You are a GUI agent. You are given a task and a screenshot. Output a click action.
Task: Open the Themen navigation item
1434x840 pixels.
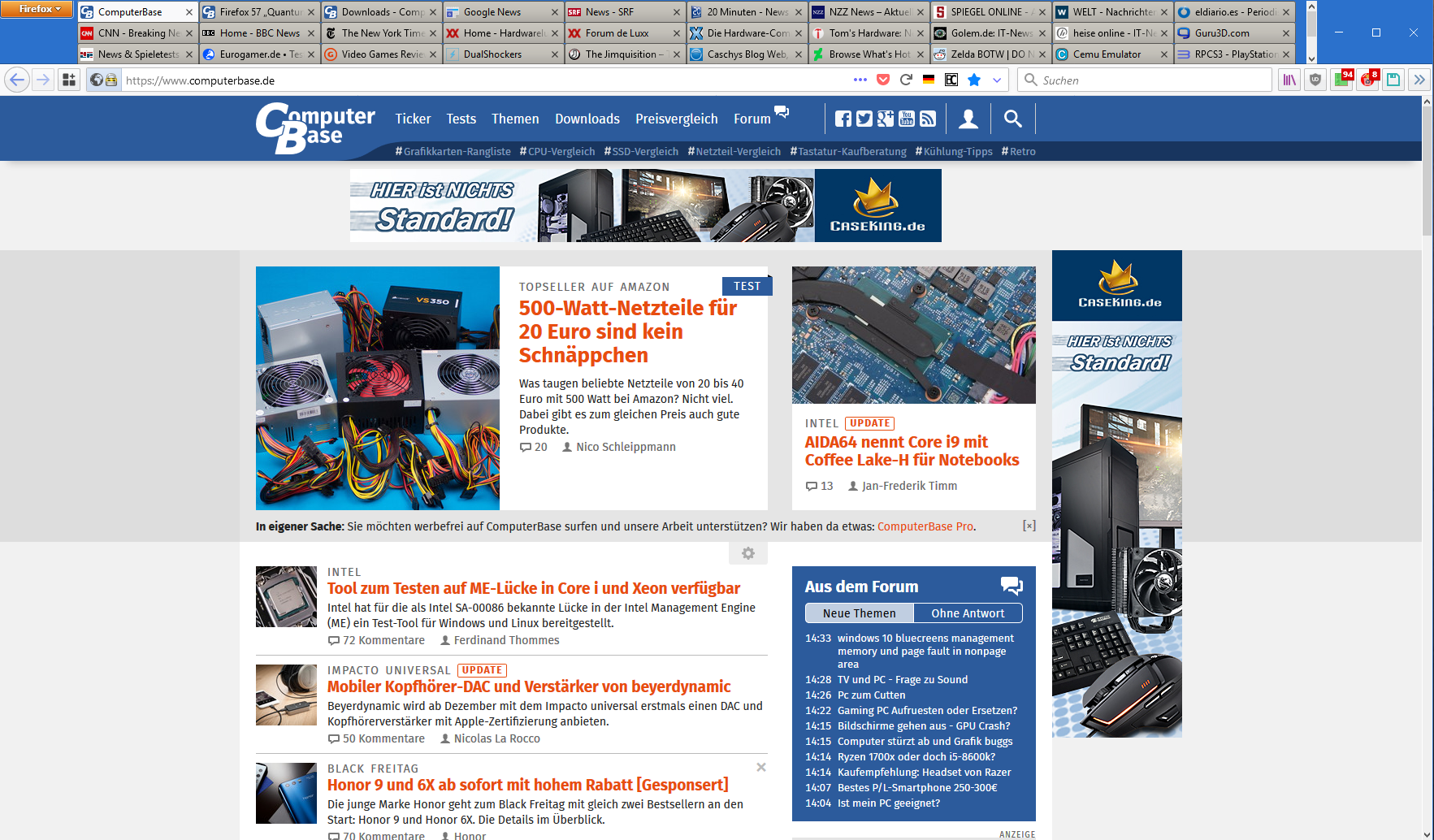coord(515,119)
